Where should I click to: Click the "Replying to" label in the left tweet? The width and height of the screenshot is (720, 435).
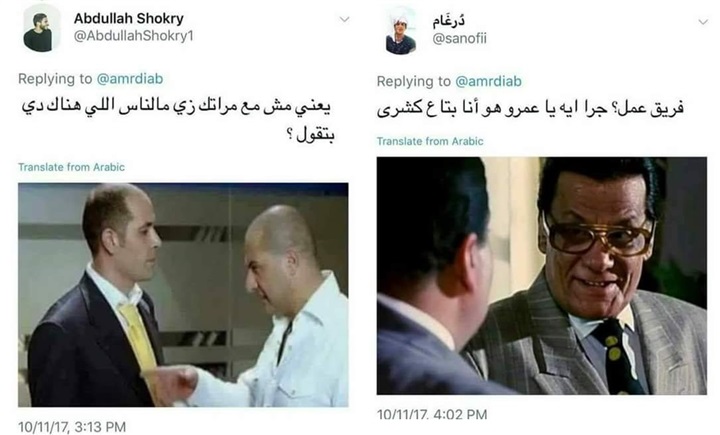coord(55,79)
